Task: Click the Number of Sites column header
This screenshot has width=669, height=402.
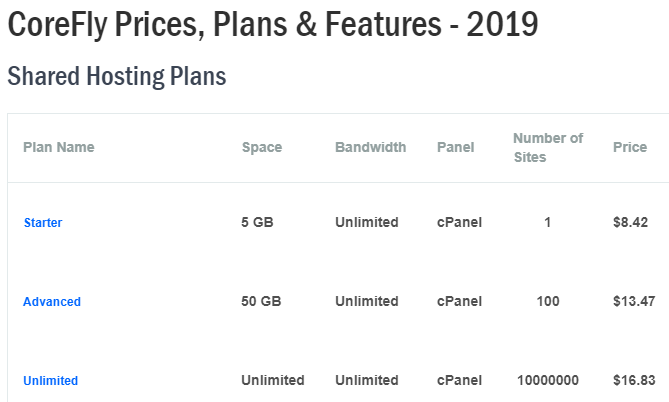Action: click(x=547, y=147)
